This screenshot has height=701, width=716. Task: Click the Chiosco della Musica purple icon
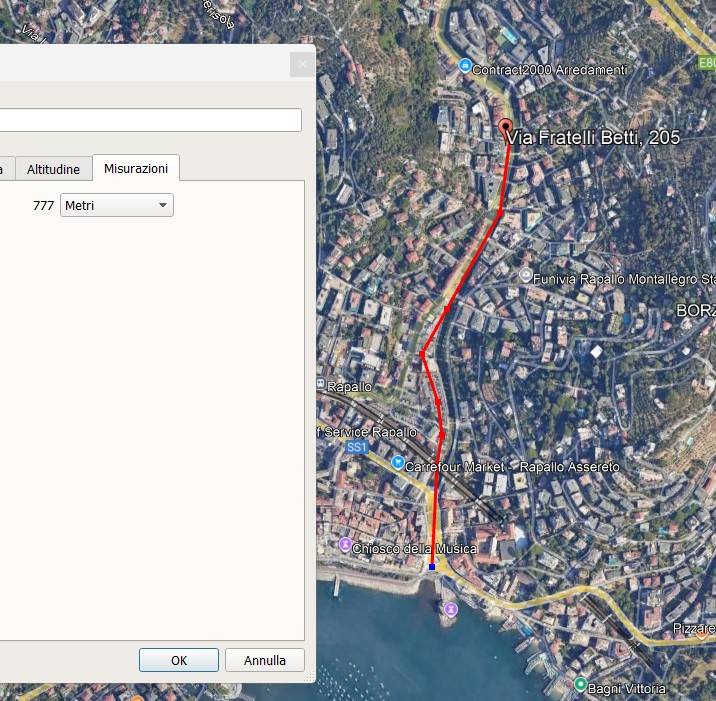pyautogui.click(x=345, y=545)
